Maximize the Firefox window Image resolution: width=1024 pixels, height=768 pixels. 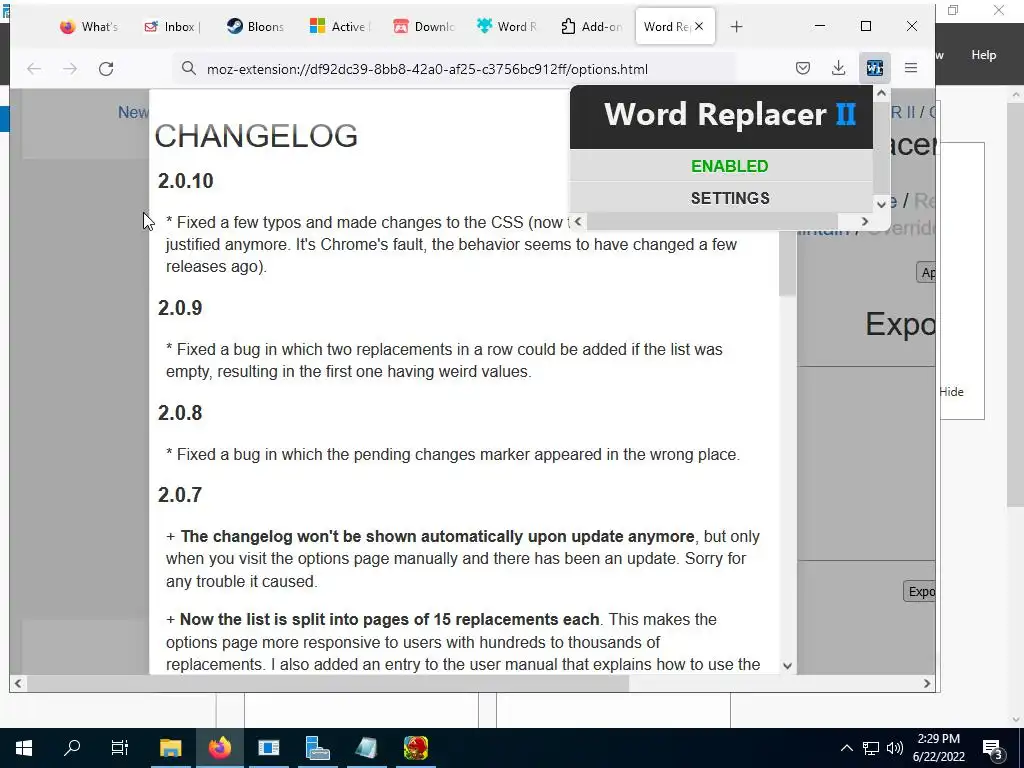[x=866, y=26]
